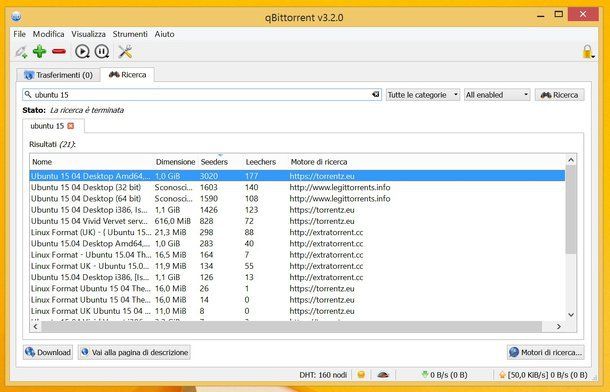Viewport: 610px width, 392px height.
Task: Click the green plus add torrent icon
Action: click(x=39, y=51)
